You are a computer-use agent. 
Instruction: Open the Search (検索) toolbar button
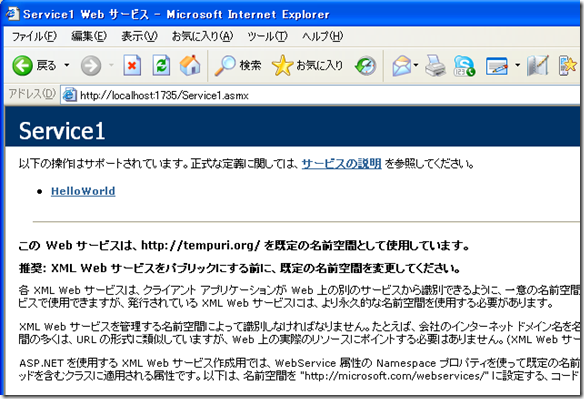[x=238, y=66]
